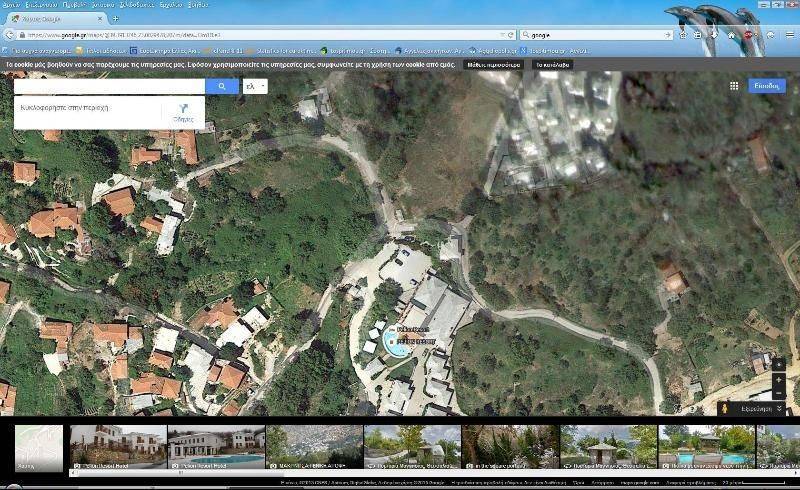Accept cookies with the rightmost banner button
Image resolution: width=800 pixels, height=490 pixels.
(x=553, y=63)
